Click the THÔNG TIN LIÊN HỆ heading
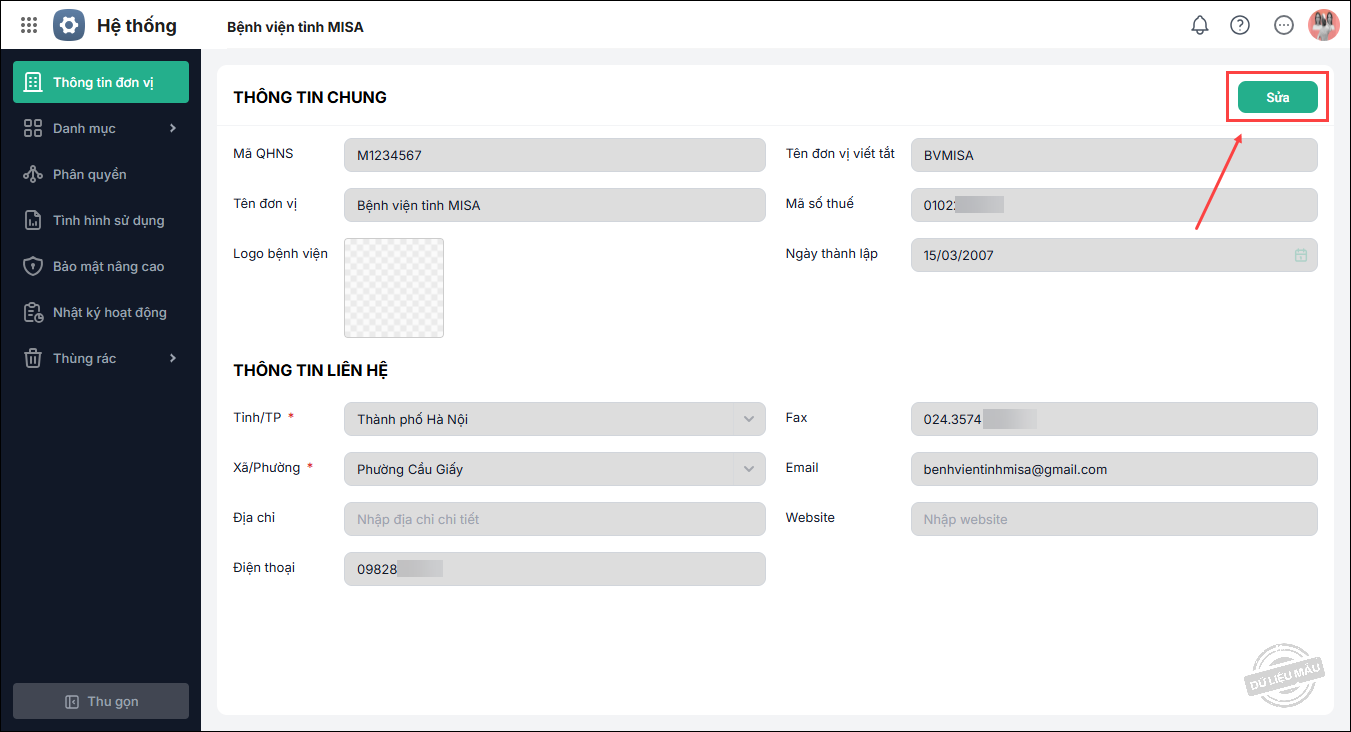This screenshot has height=732, width=1351. pyautogui.click(x=311, y=370)
